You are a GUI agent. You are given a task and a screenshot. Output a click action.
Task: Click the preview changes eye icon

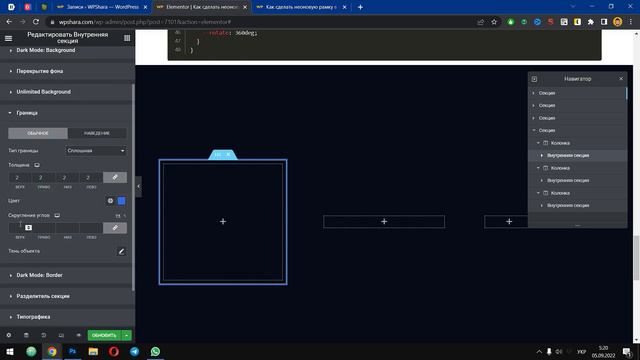tap(79, 335)
